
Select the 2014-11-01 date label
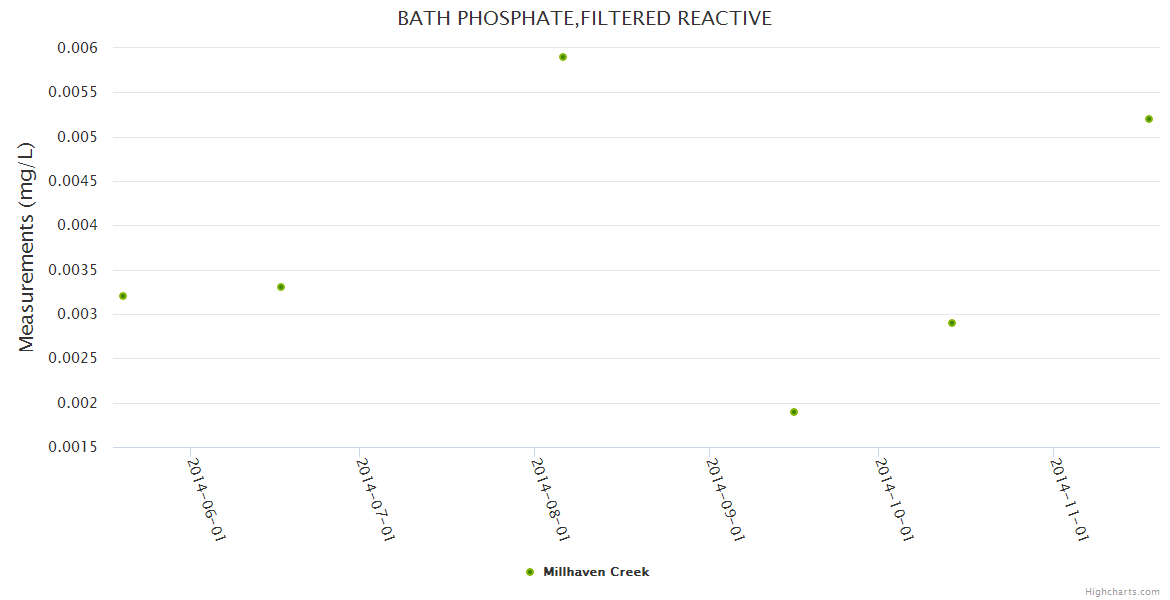[1070, 499]
